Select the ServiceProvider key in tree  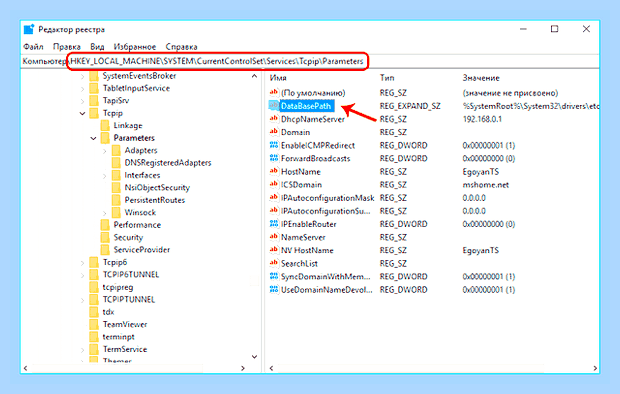(142, 250)
